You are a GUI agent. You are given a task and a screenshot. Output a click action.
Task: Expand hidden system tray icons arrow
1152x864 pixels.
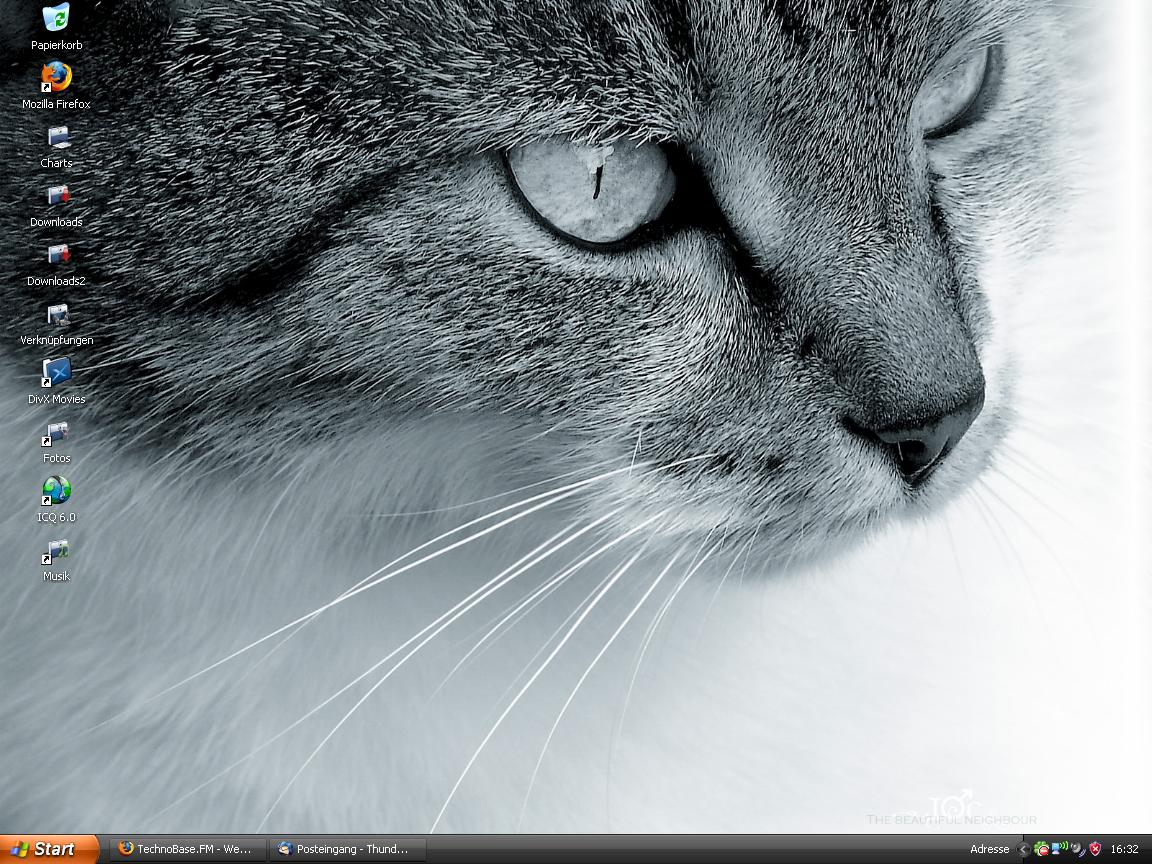coord(1023,849)
